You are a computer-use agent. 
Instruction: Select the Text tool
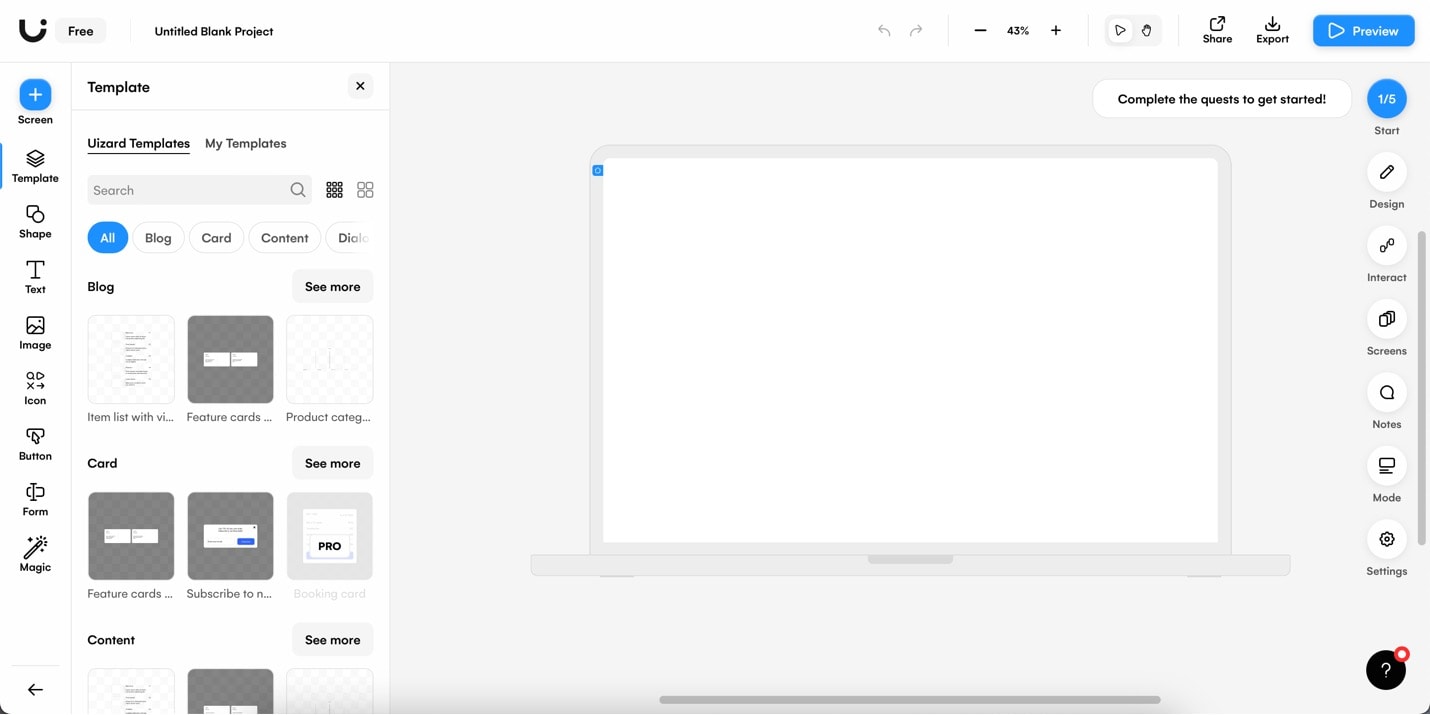(35, 277)
